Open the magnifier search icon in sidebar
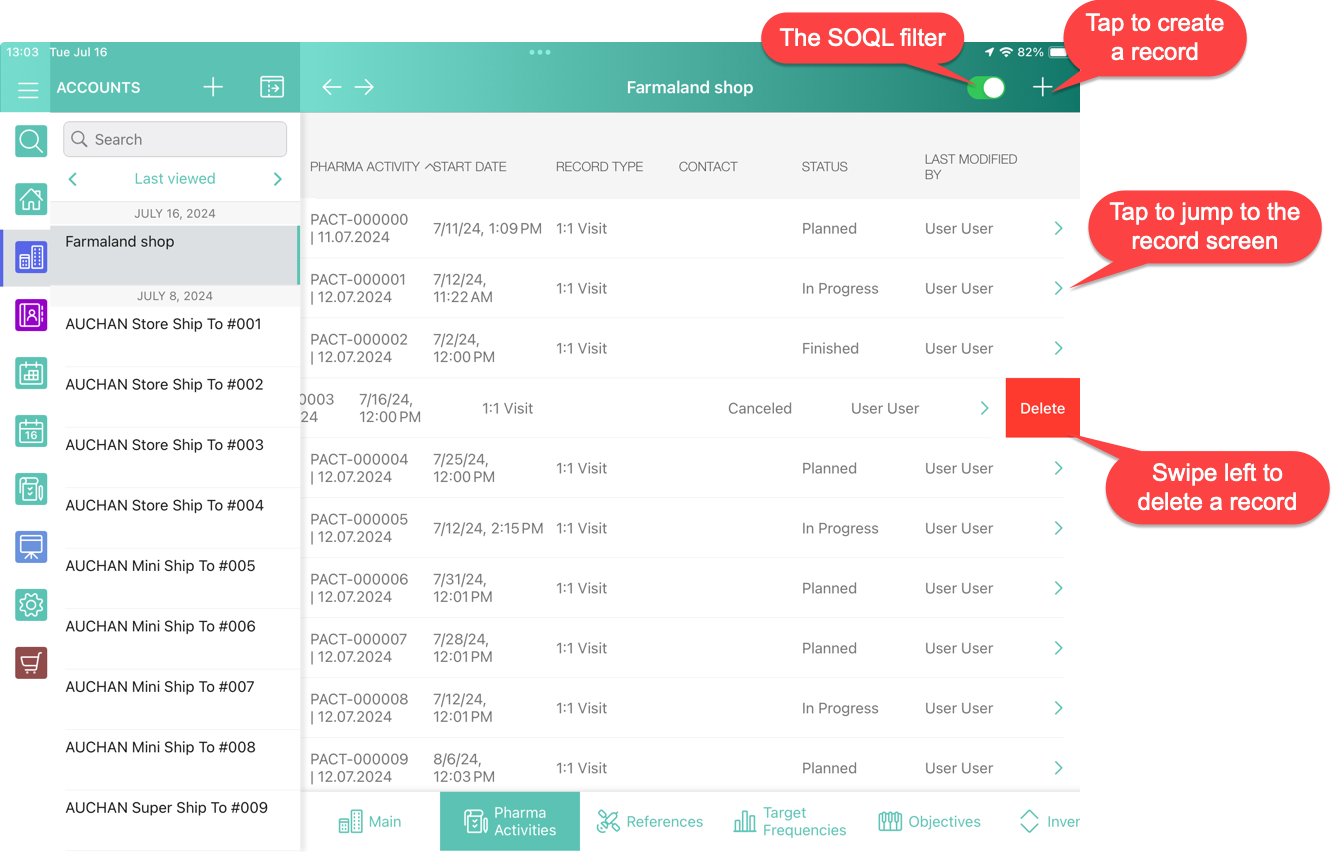This screenshot has width=1334, height=852. pos(31,141)
